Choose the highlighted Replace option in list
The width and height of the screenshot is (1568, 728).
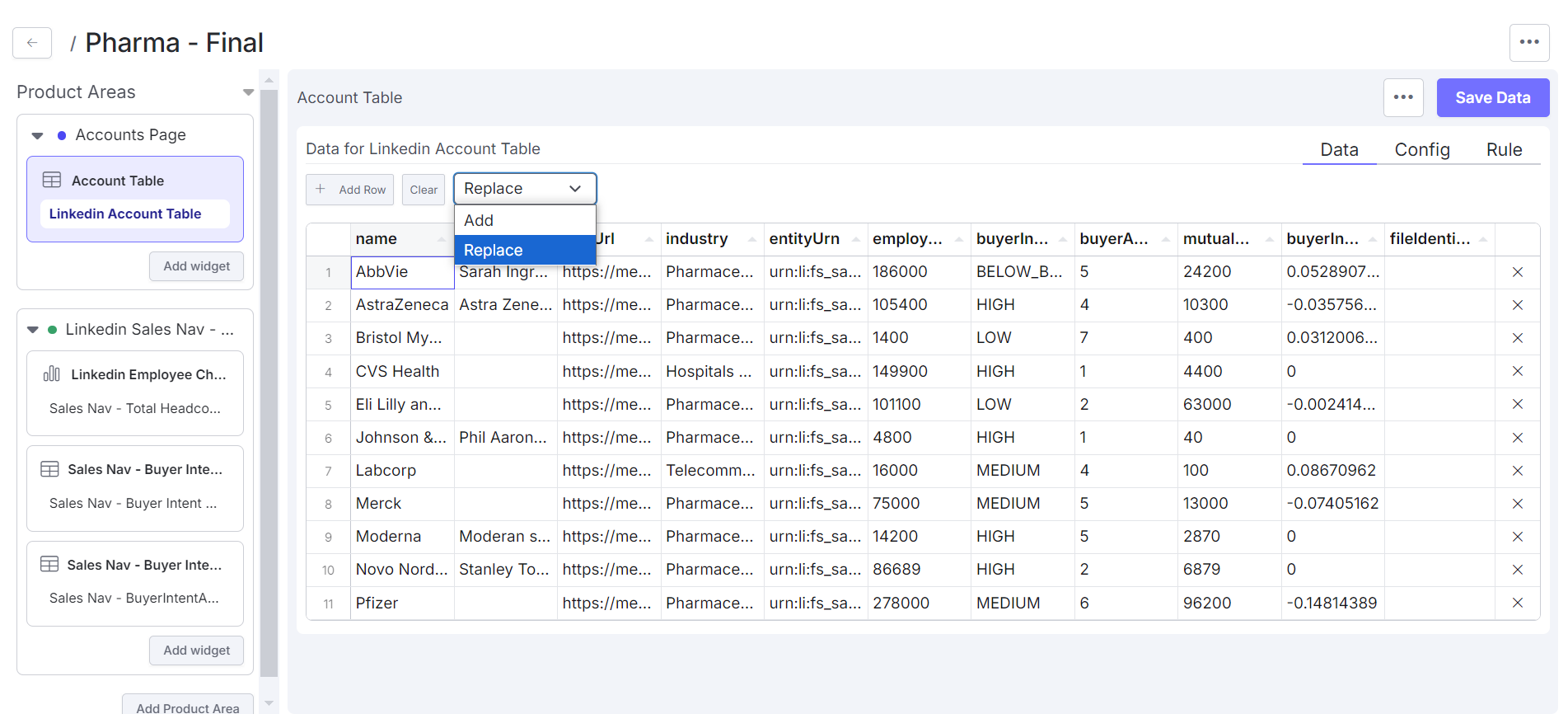pos(524,250)
